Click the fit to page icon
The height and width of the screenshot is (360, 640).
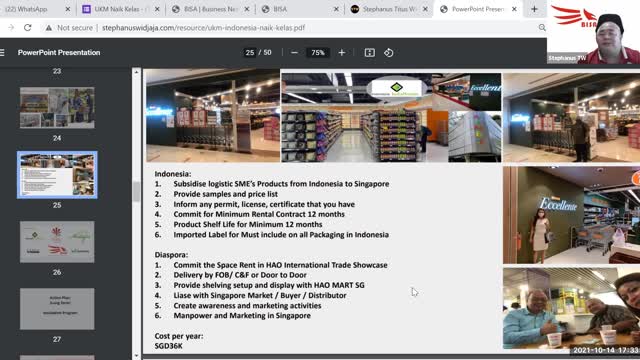[x=369, y=53]
